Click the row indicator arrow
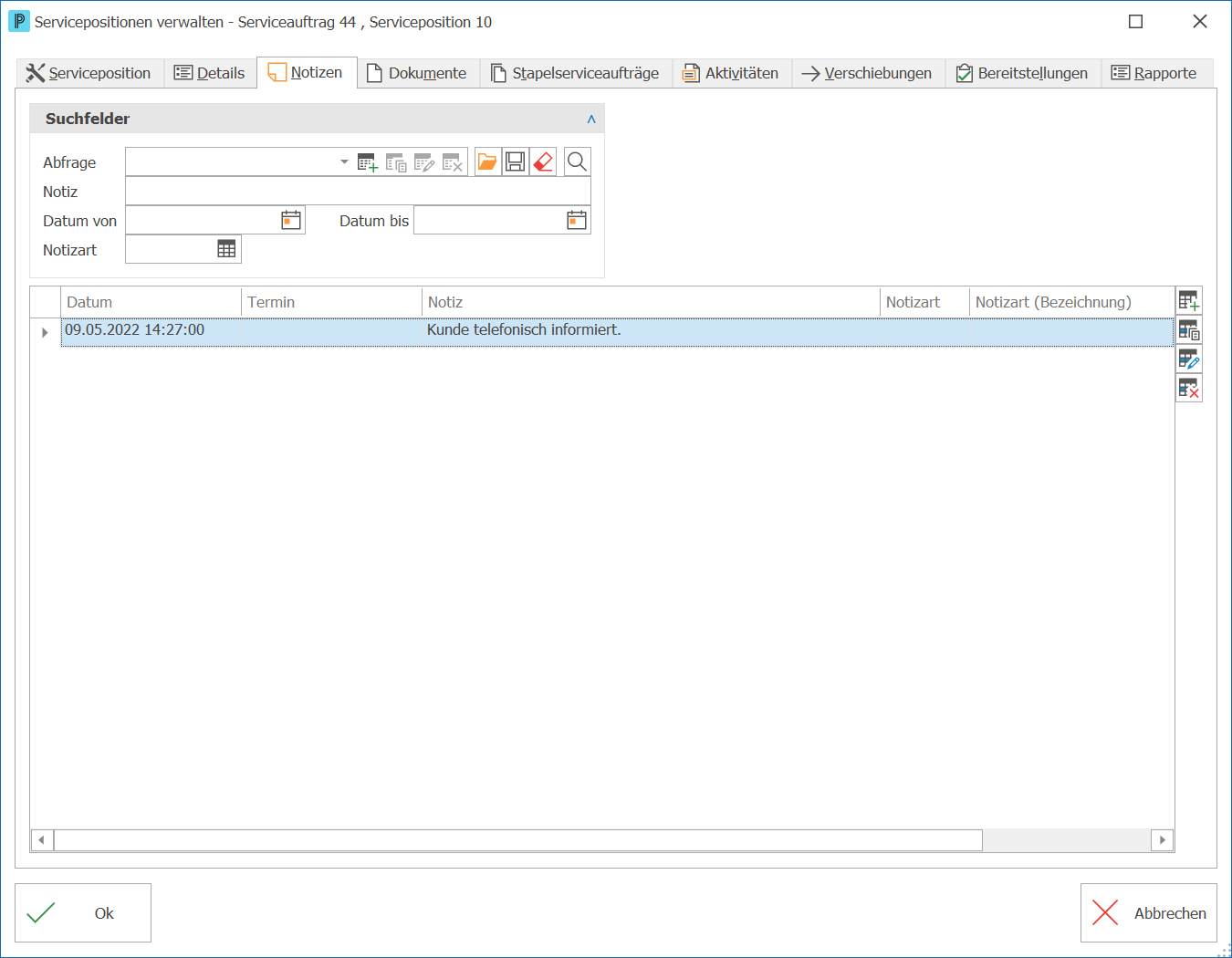The width and height of the screenshot is (1232, 958). [x=45, y=333]
